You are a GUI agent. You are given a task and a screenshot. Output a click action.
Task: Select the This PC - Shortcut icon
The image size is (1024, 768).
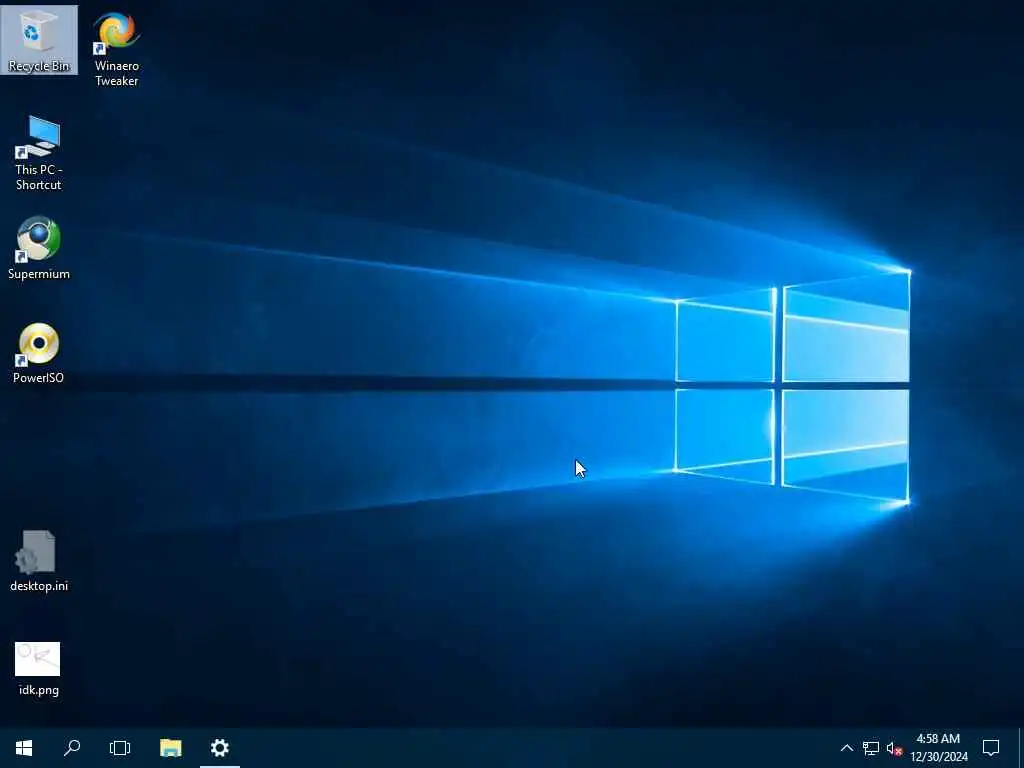click(x=39, y=153)
